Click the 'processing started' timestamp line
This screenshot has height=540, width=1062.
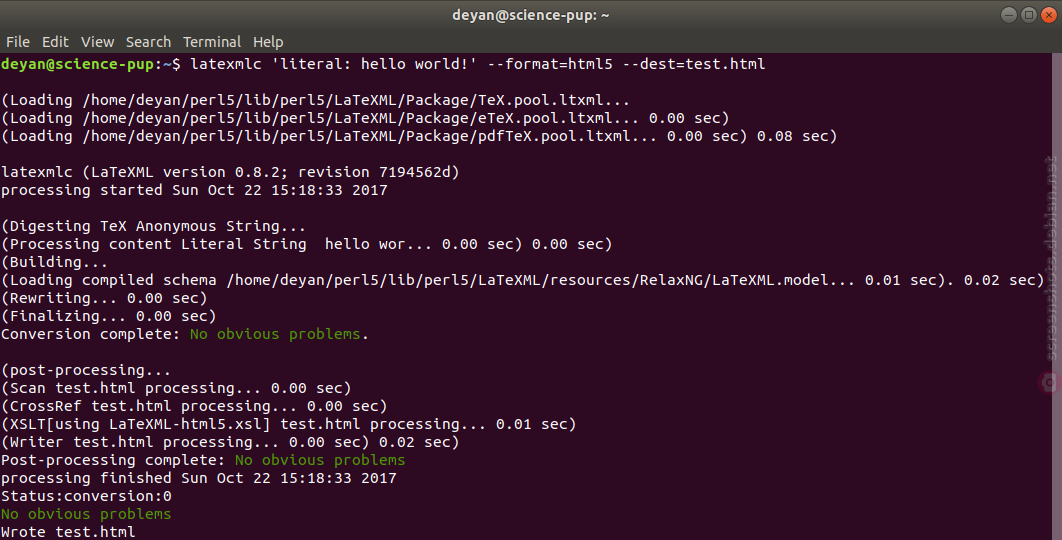194,190
